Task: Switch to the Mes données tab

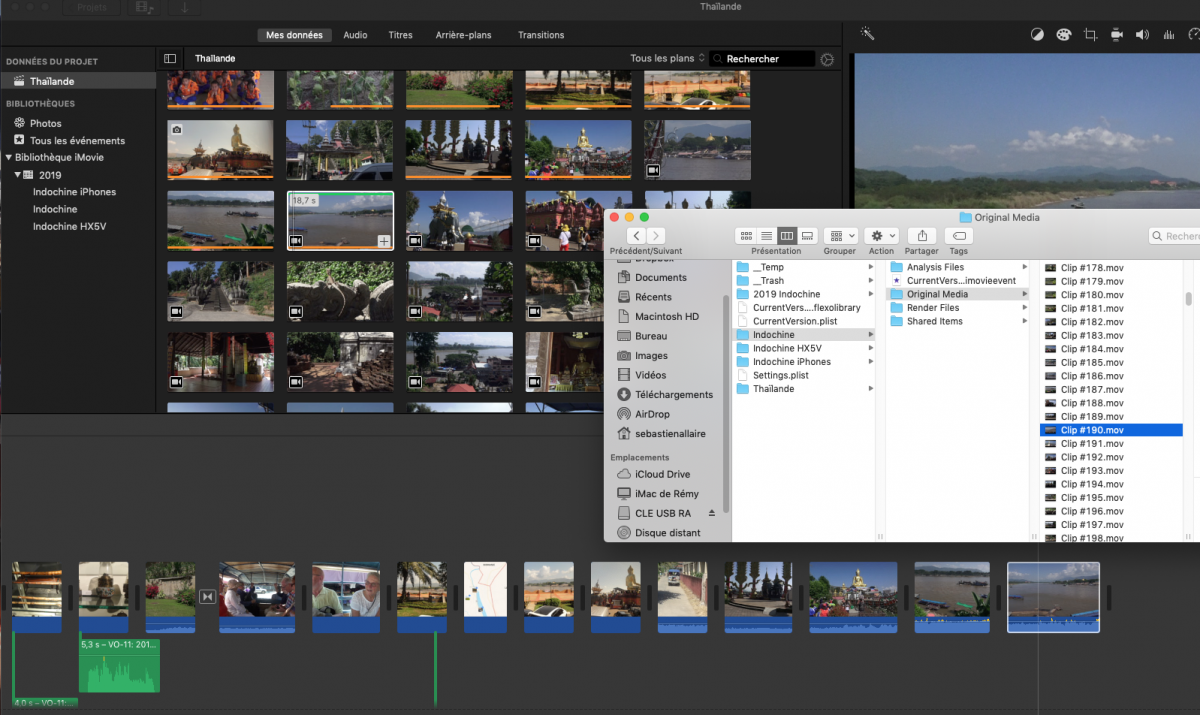Action: (x=294, y=35)
